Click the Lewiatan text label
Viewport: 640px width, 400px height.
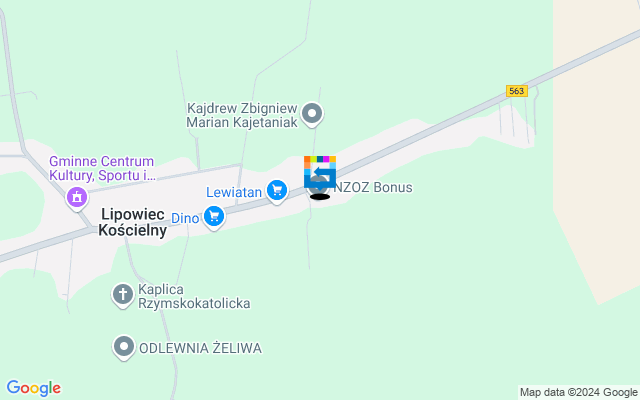click(234, 192)
